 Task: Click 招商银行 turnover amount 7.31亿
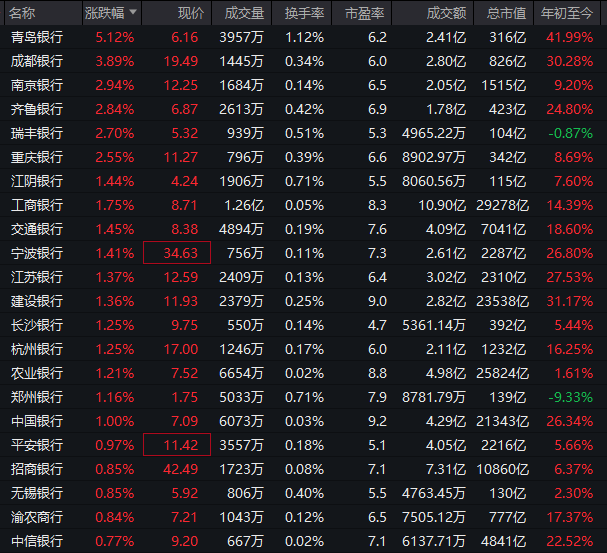point(446,469)
